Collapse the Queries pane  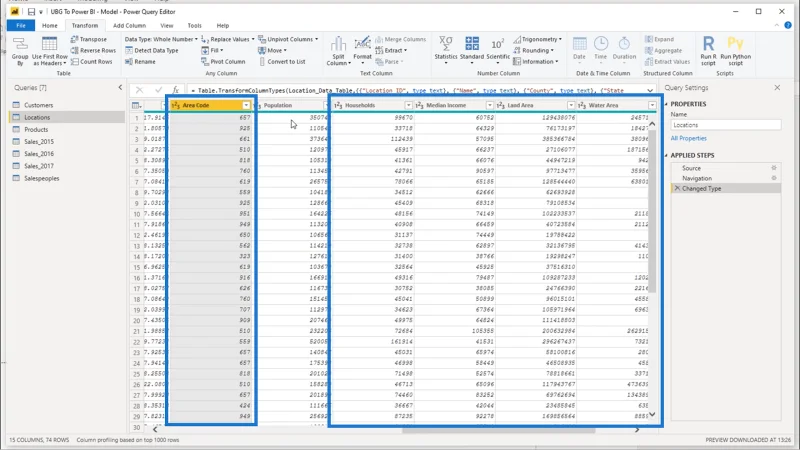coord(120,87)
